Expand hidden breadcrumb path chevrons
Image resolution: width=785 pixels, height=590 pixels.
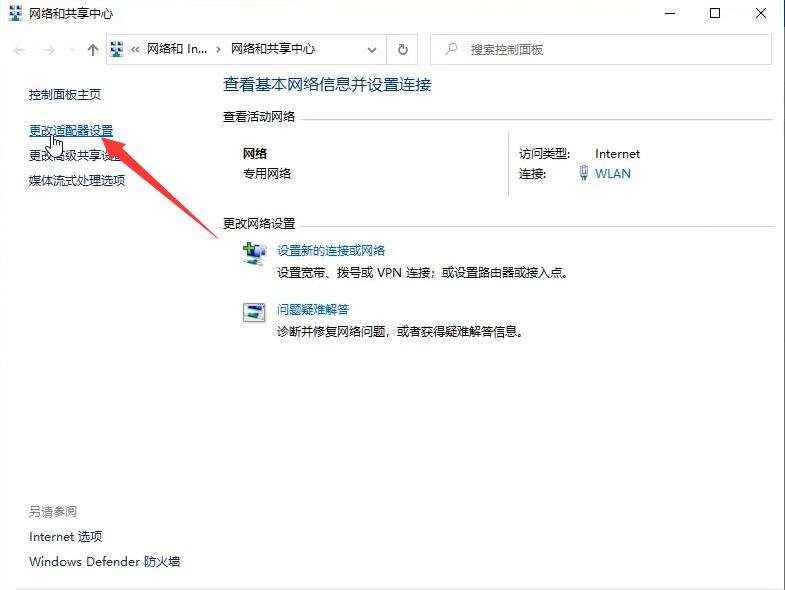(135, 49)
